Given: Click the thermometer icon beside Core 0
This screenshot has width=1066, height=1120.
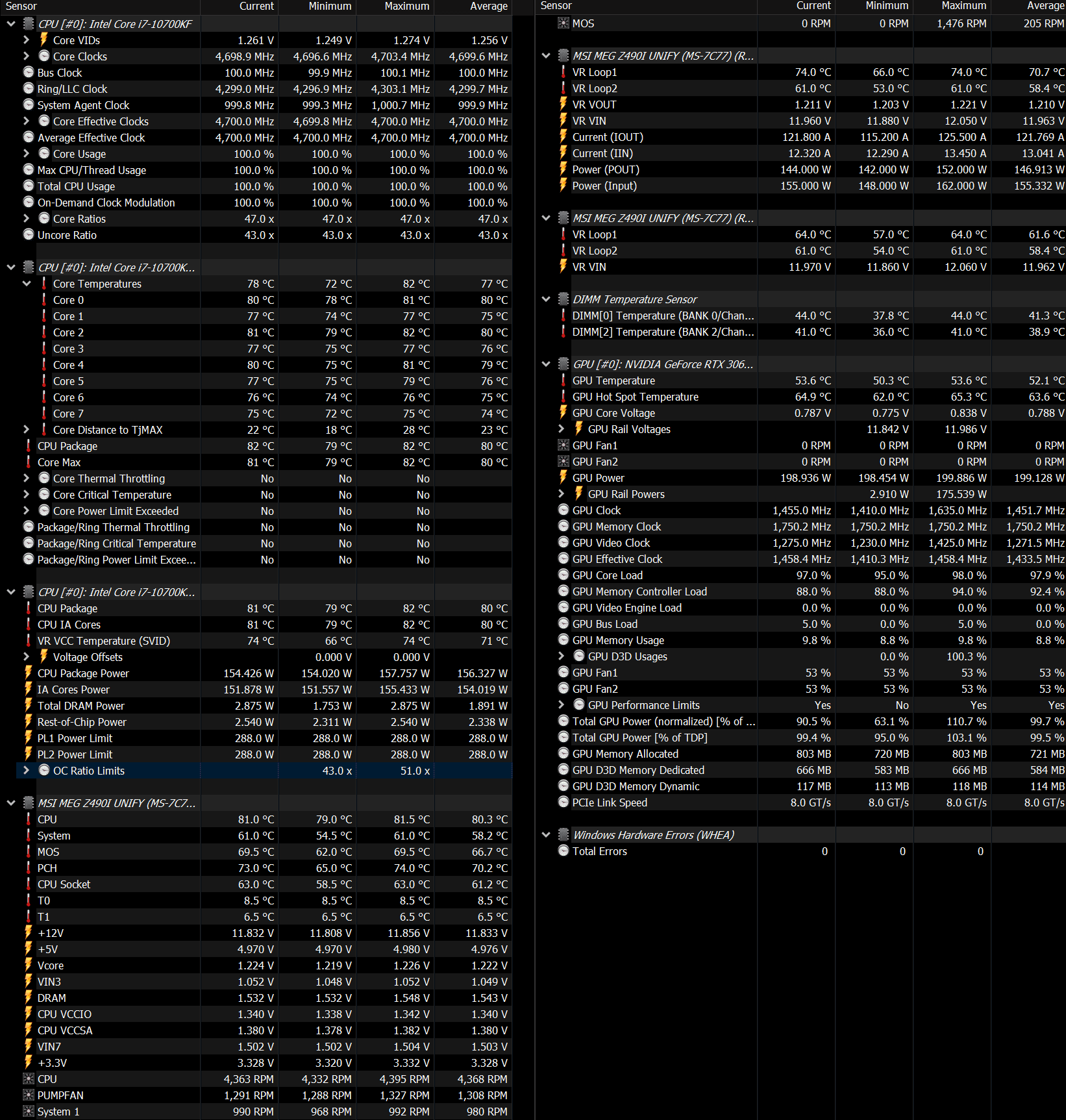Looking at the screenshot, I should click(x=44, y=299).
